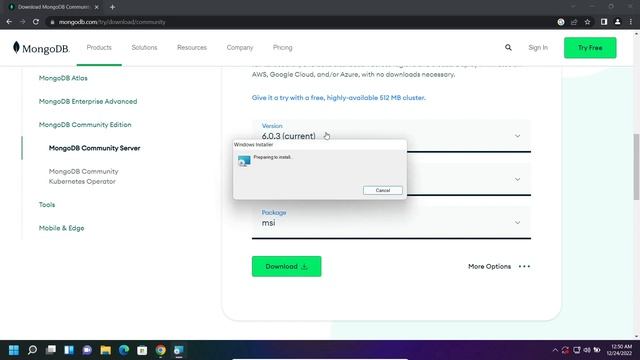Open the Company menu
The width and height of the screenshot is (640, 360).
[x=240, y=47]
